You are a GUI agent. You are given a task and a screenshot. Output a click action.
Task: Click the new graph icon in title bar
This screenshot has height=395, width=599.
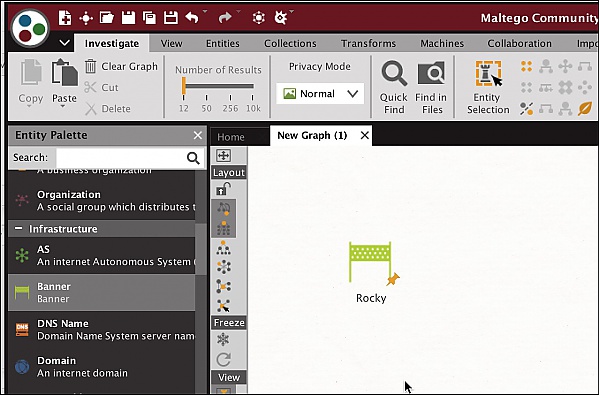click(65, 18)
